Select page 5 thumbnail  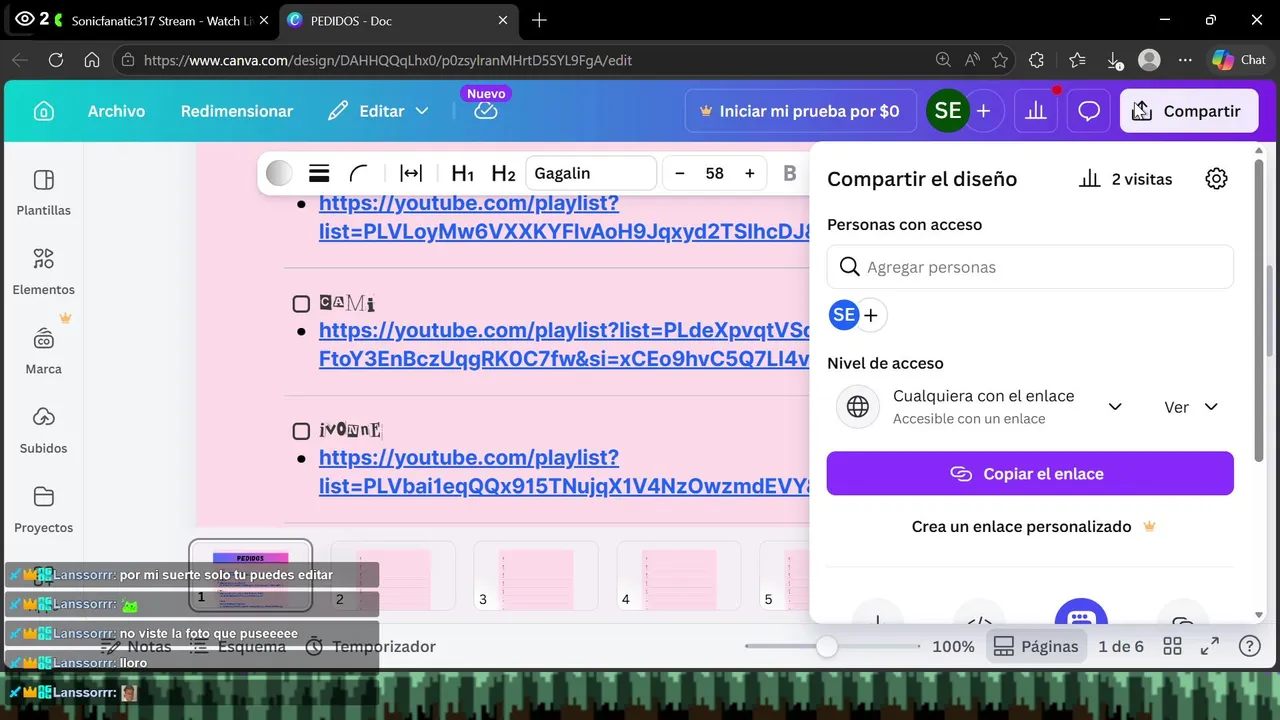point(784,575)
